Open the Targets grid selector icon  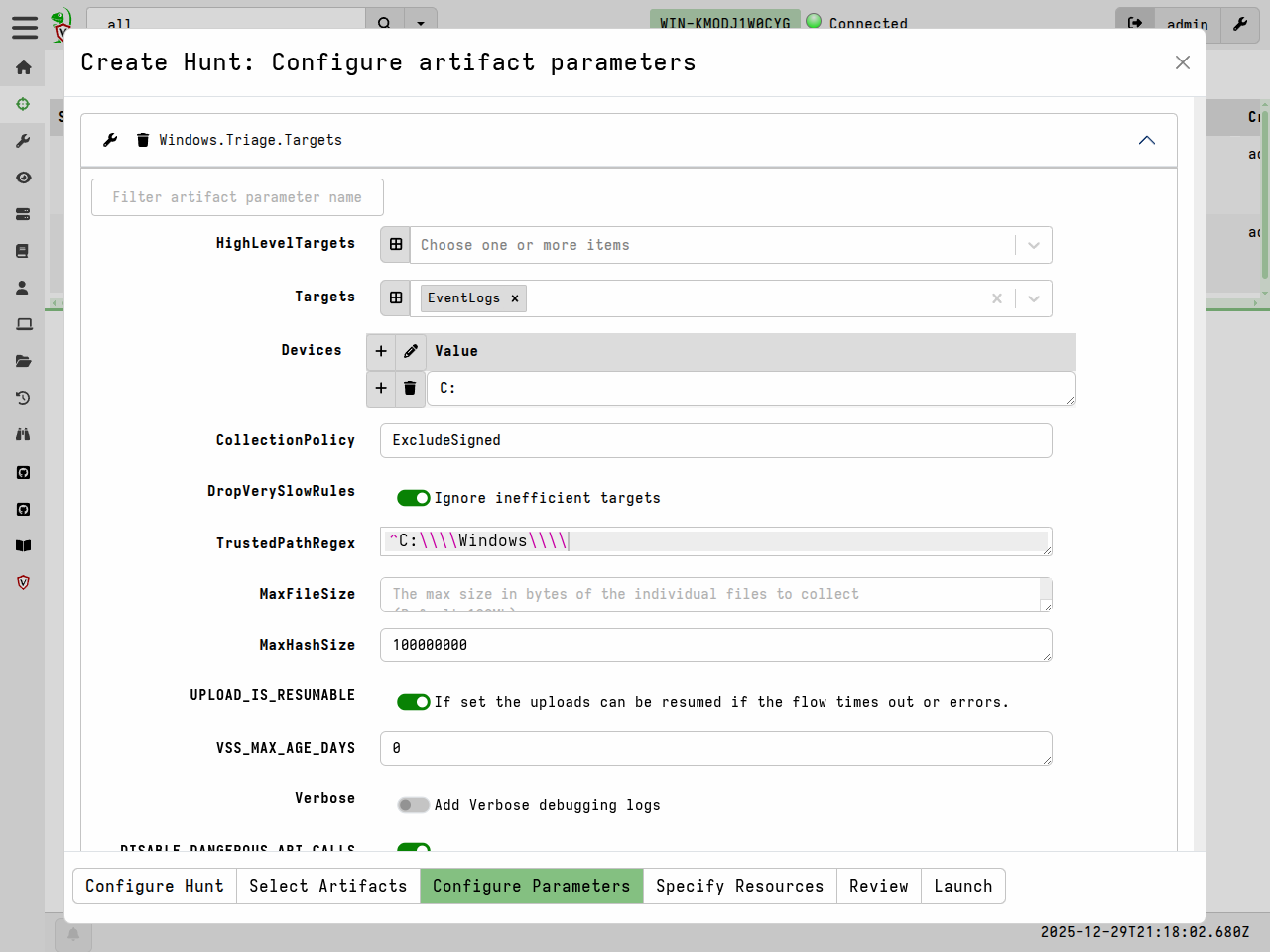click(396, 298)
